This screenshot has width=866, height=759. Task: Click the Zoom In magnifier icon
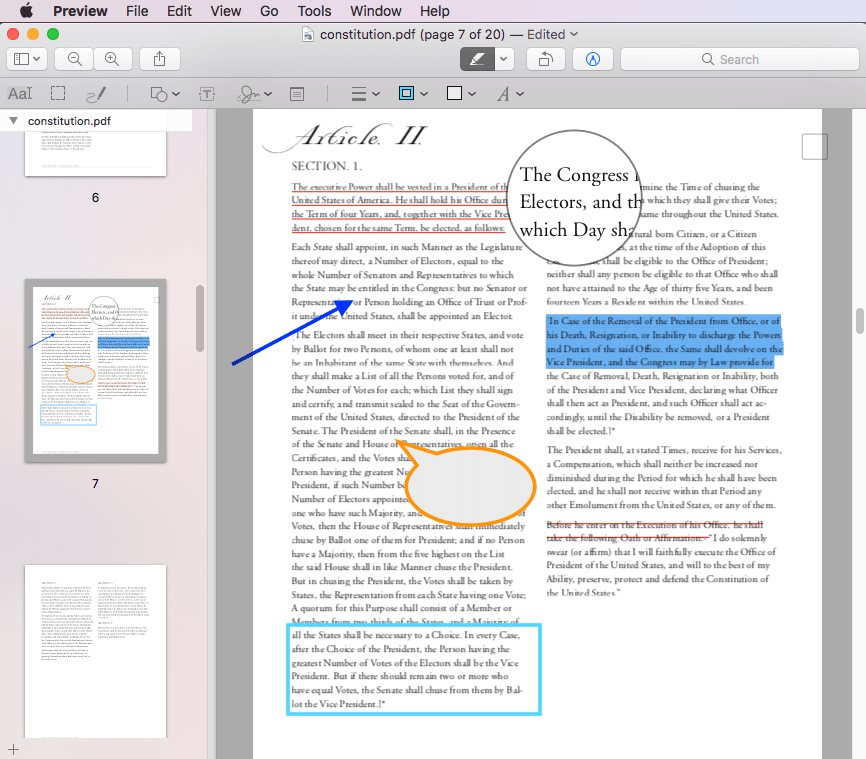click(x=112, y=59)
